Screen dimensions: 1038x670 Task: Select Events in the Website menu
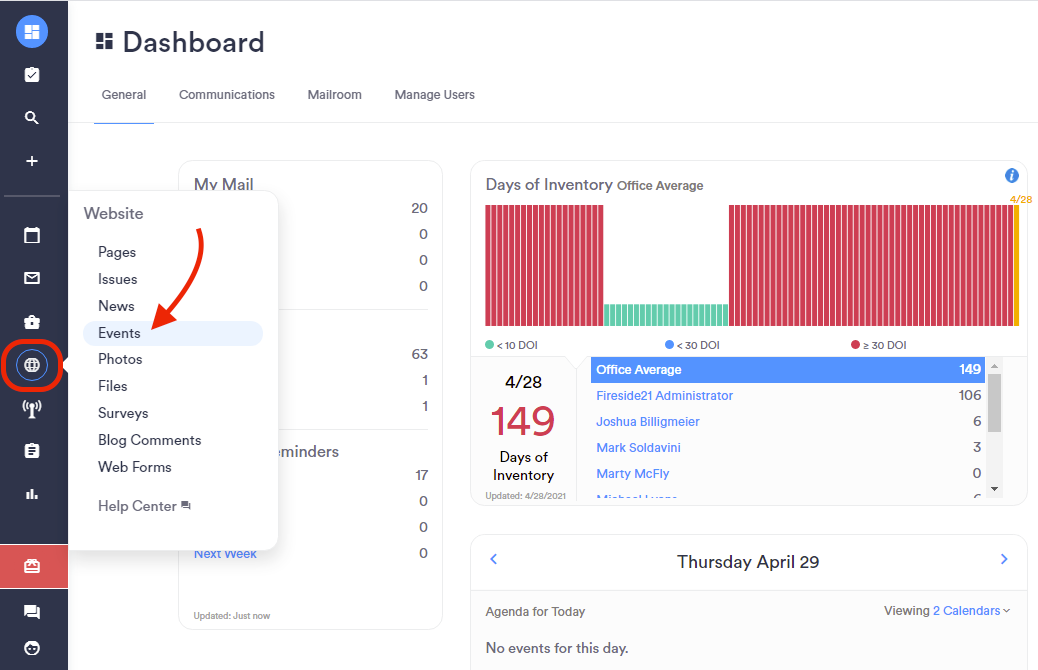click(x=118, y=332)
